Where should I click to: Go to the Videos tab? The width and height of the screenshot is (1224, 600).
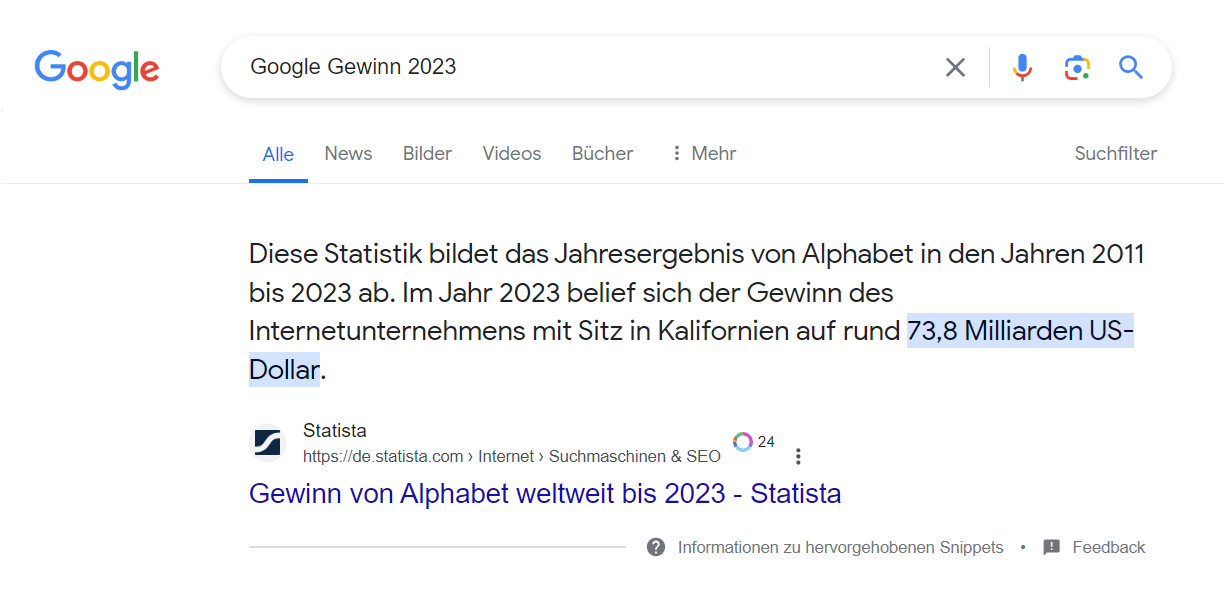512,153
